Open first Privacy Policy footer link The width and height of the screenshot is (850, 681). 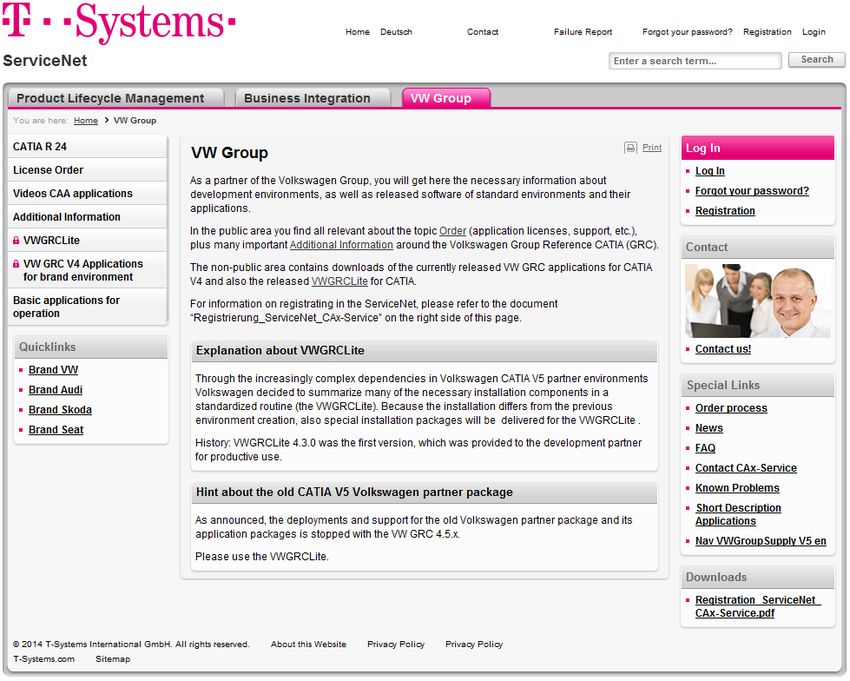click(396, 645)
